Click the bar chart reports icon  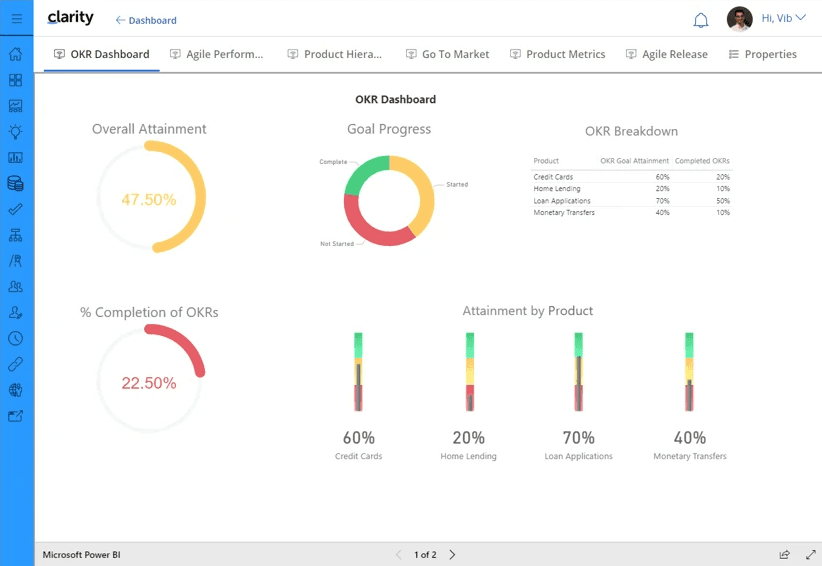16,157
